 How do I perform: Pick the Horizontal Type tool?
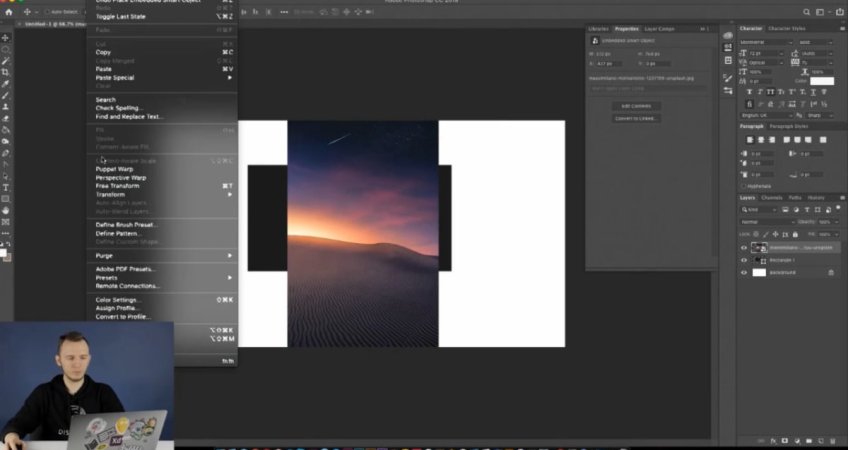6,187
